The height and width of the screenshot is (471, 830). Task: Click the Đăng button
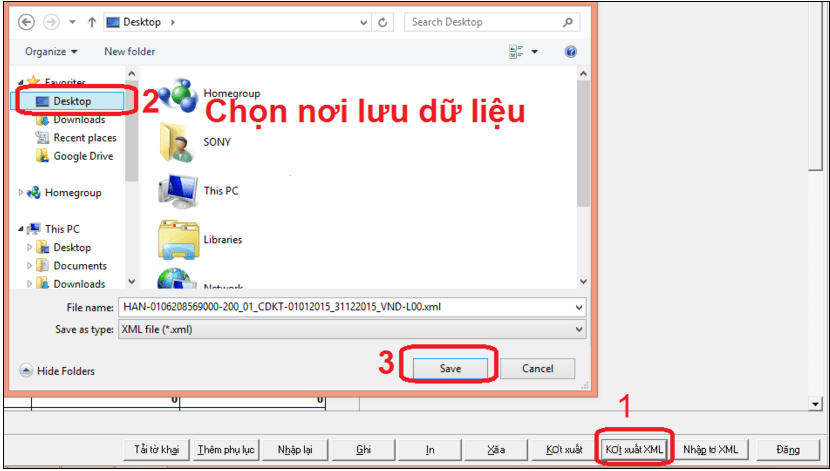788,450
